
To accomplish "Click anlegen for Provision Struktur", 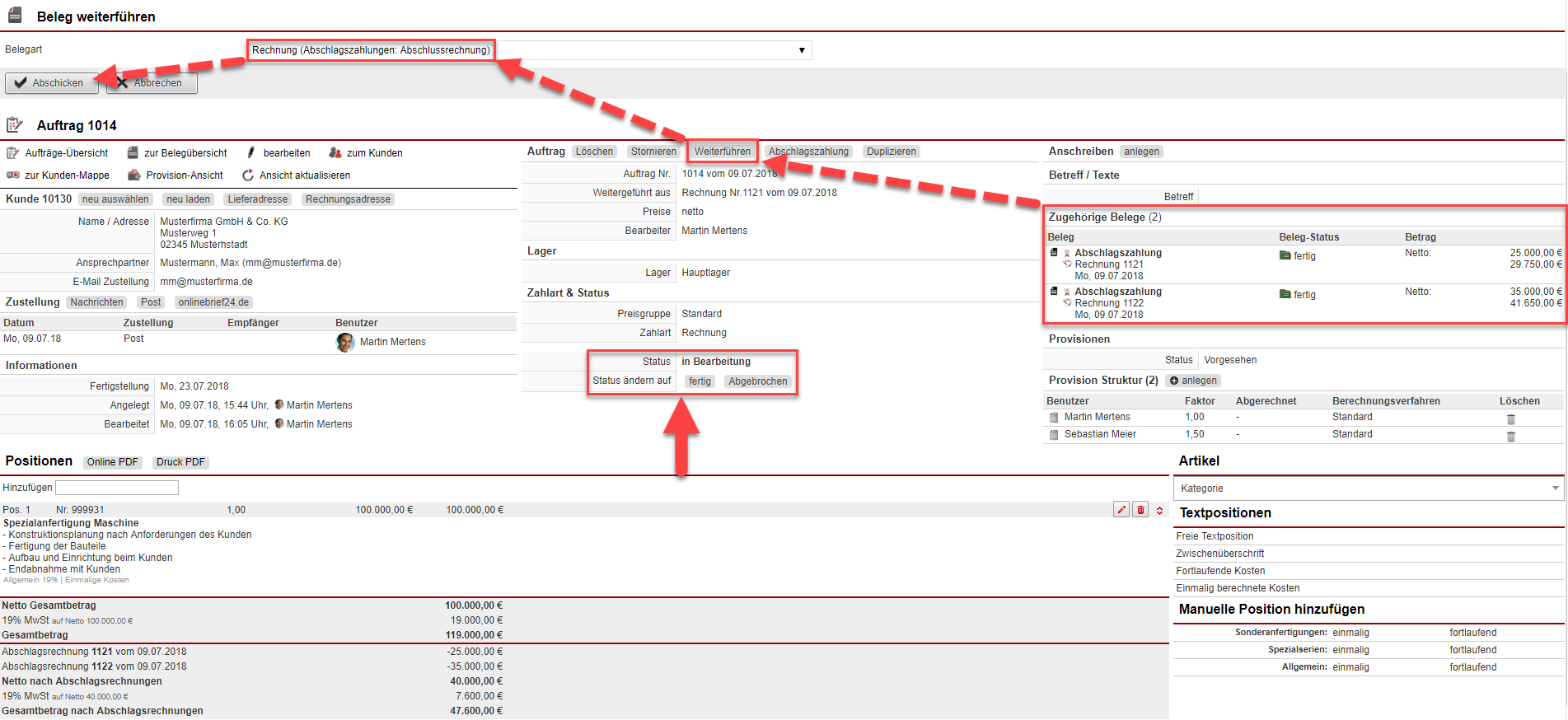I will pyautogui.click(x=1193, y=381).
